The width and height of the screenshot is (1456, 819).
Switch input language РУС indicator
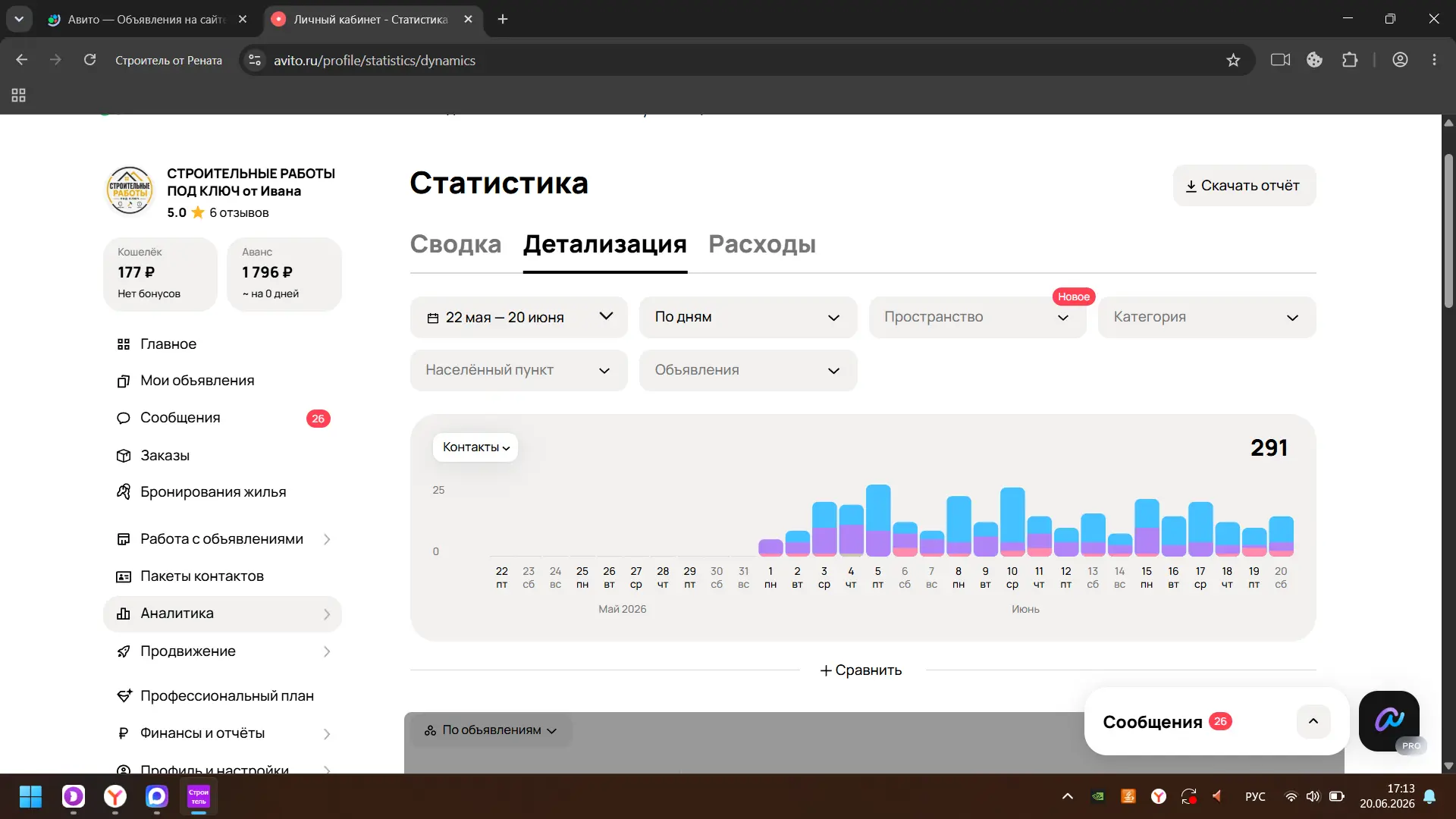pyautogui.click(x=1255, y=796)
